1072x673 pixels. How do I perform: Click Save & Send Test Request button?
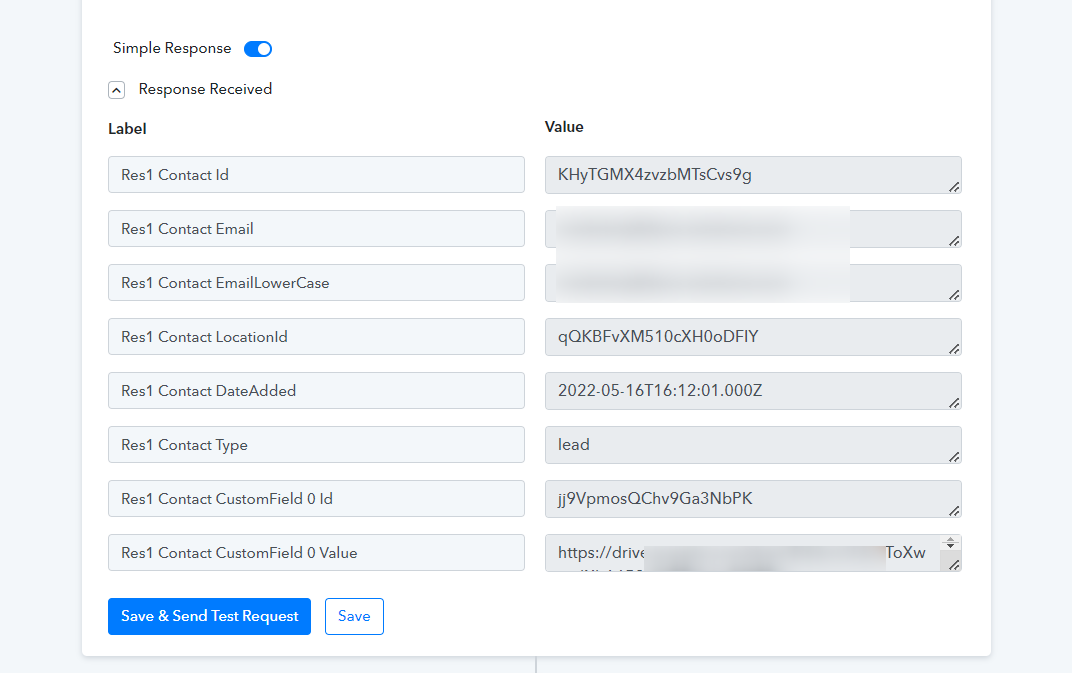[209, 616]
